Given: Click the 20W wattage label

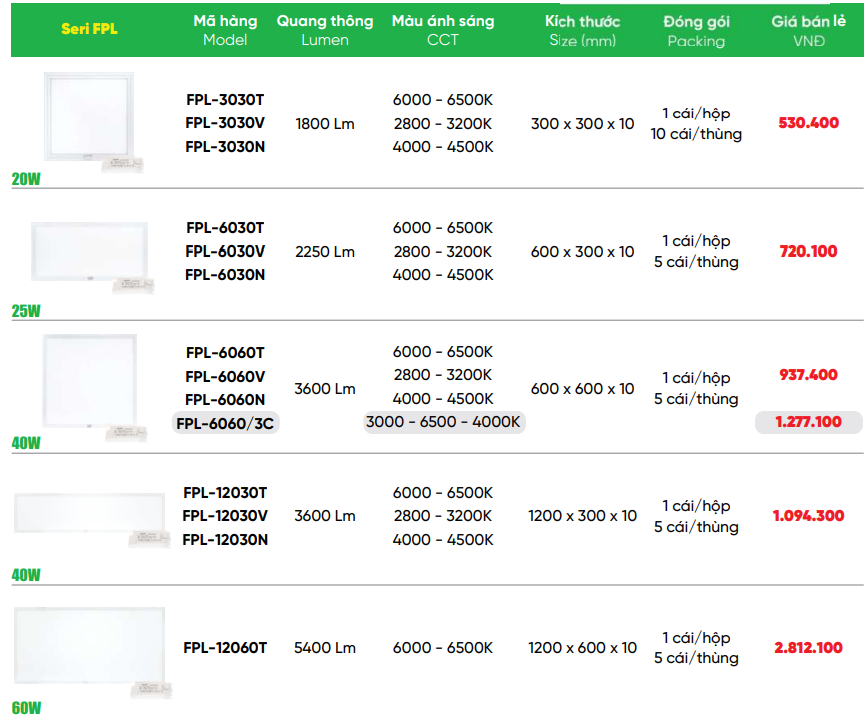Looking at the screenshot, I should coord(26,179).
